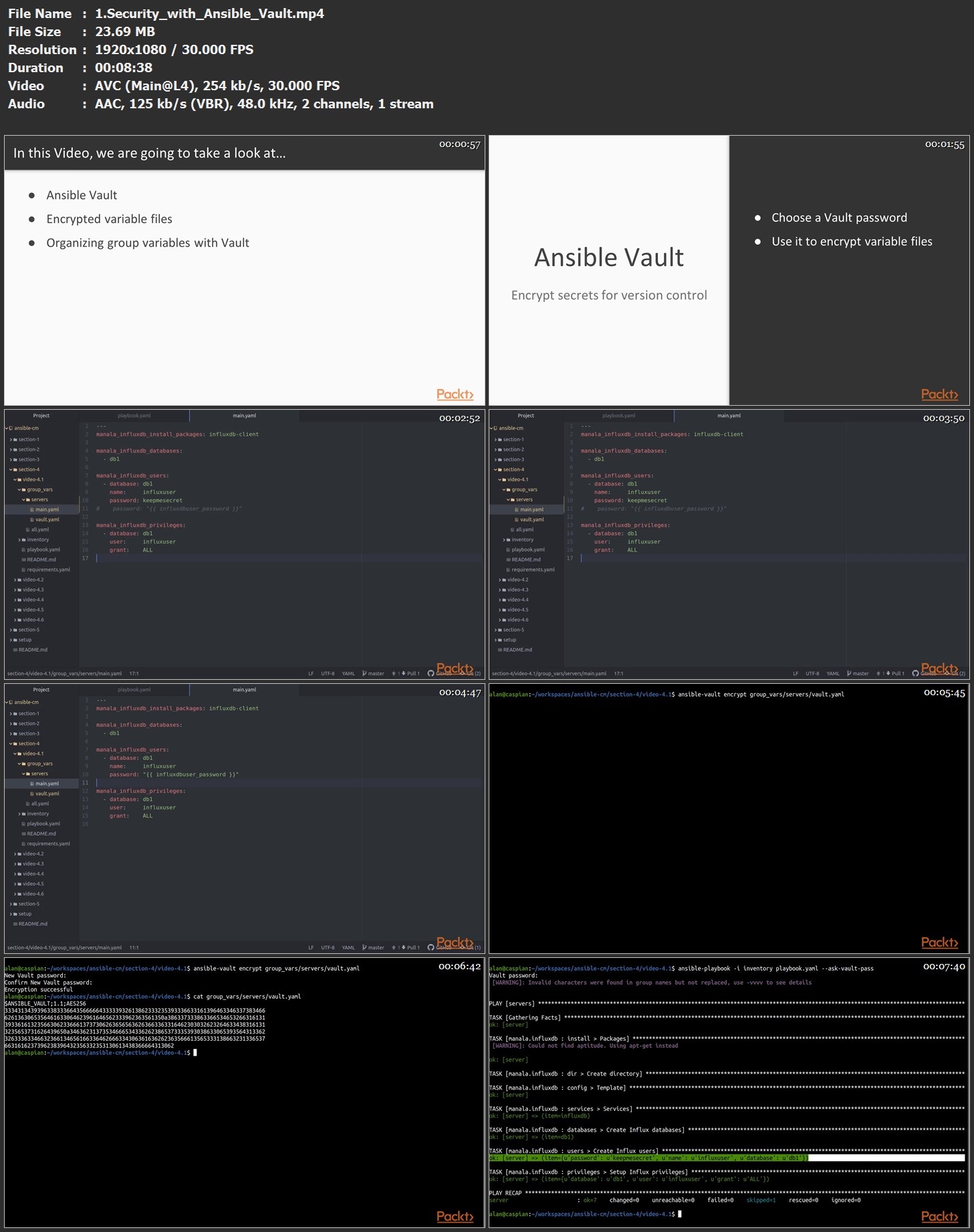The height and width of the screenshot is (1232, 974).
Task: In 00:03:50 frame, select main.yaml editor tab
Action: 729,416
